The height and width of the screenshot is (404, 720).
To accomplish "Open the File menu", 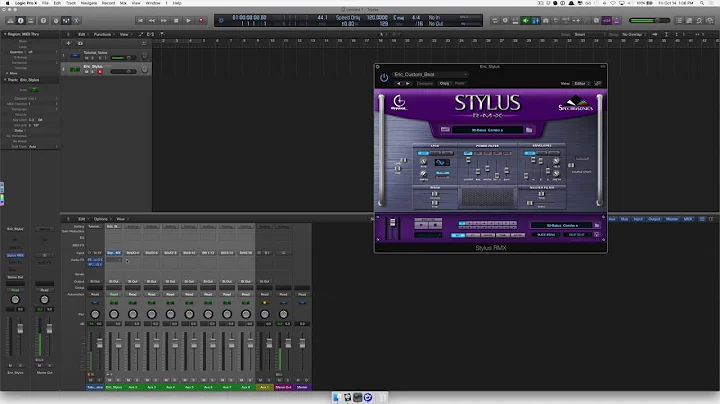I will click(45, 3).
